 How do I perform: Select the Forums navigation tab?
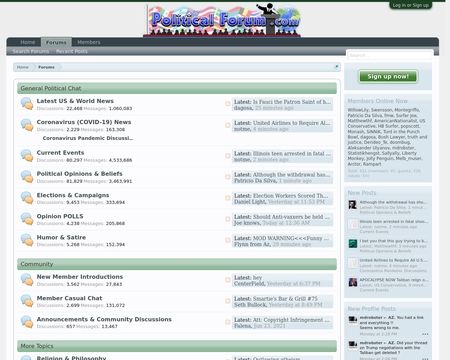pyautogui.click(x=56, y=42)
